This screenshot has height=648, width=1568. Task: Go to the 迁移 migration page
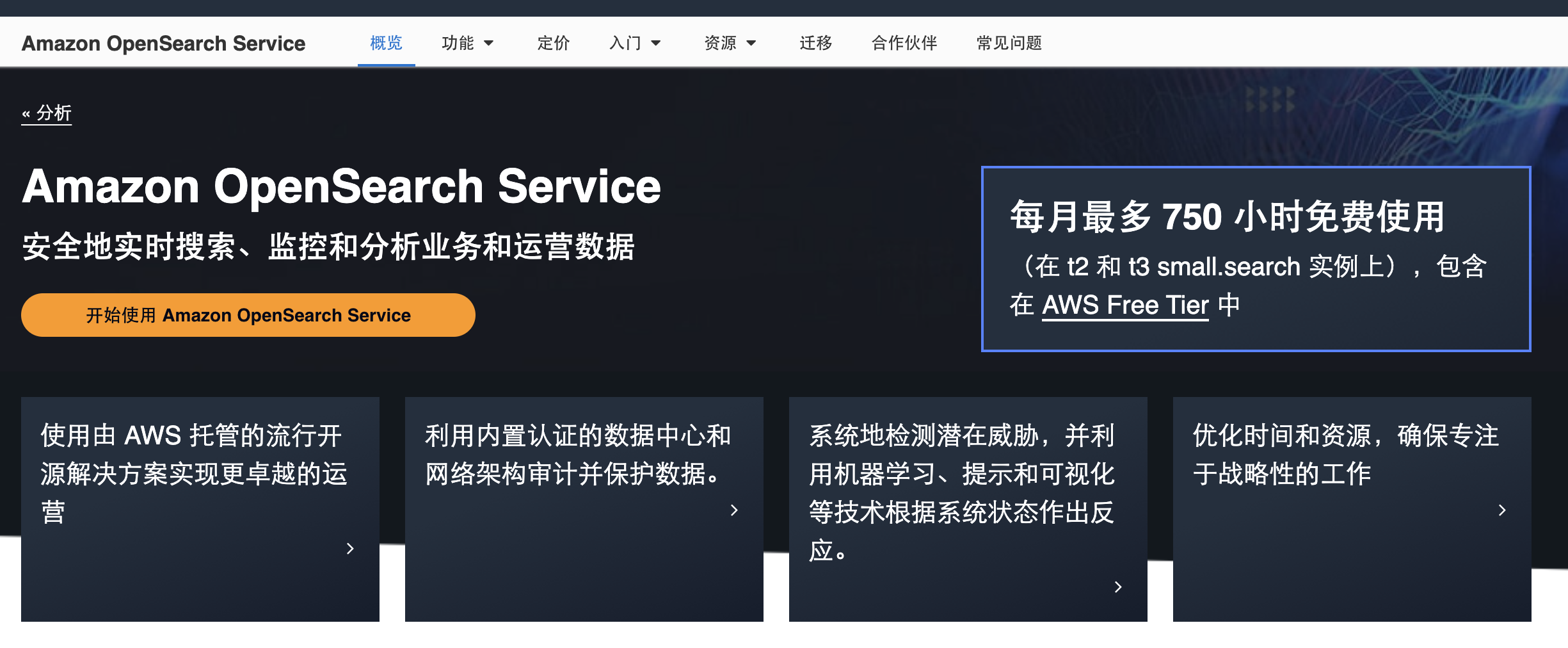click(x=815, y=43)
